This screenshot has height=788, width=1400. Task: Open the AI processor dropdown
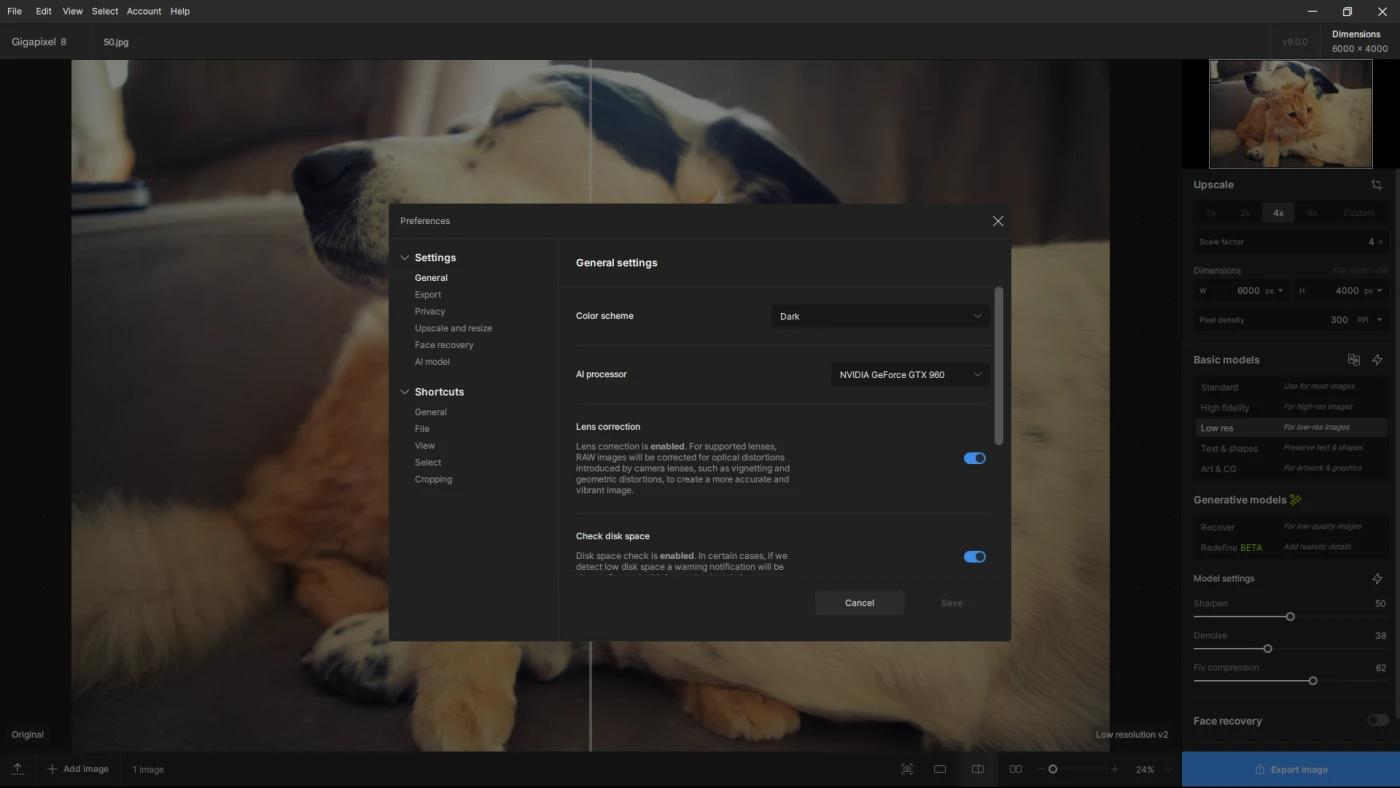point(910,375)
